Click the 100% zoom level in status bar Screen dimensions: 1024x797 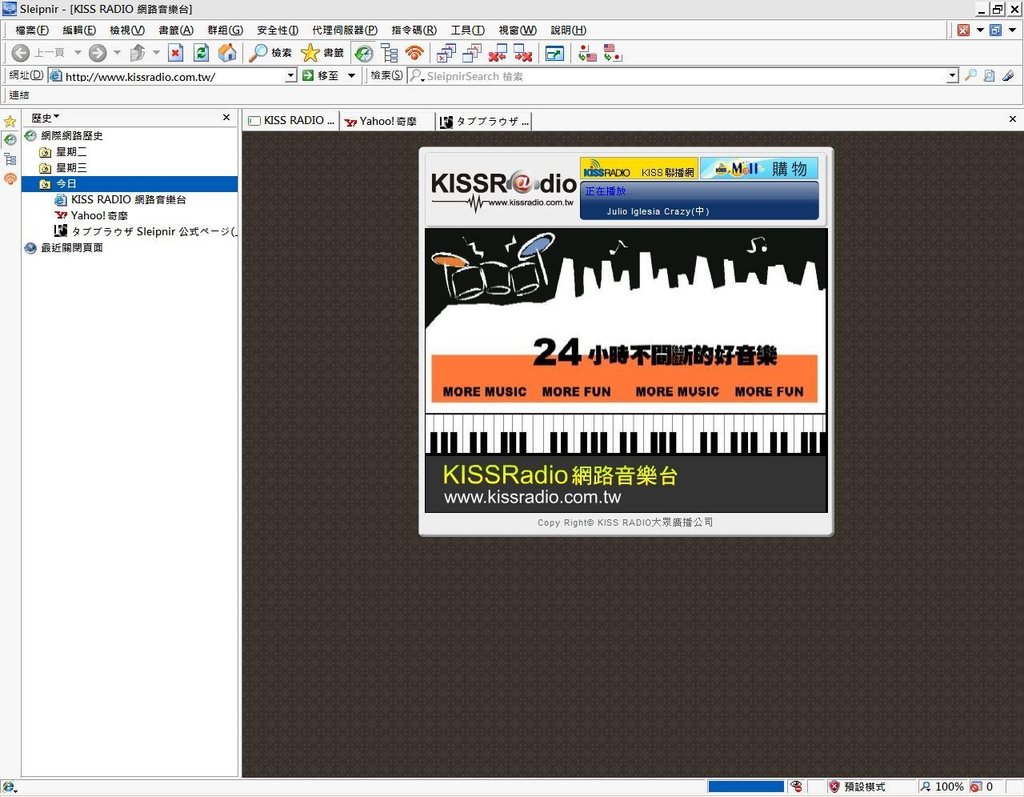coord(942,787)
